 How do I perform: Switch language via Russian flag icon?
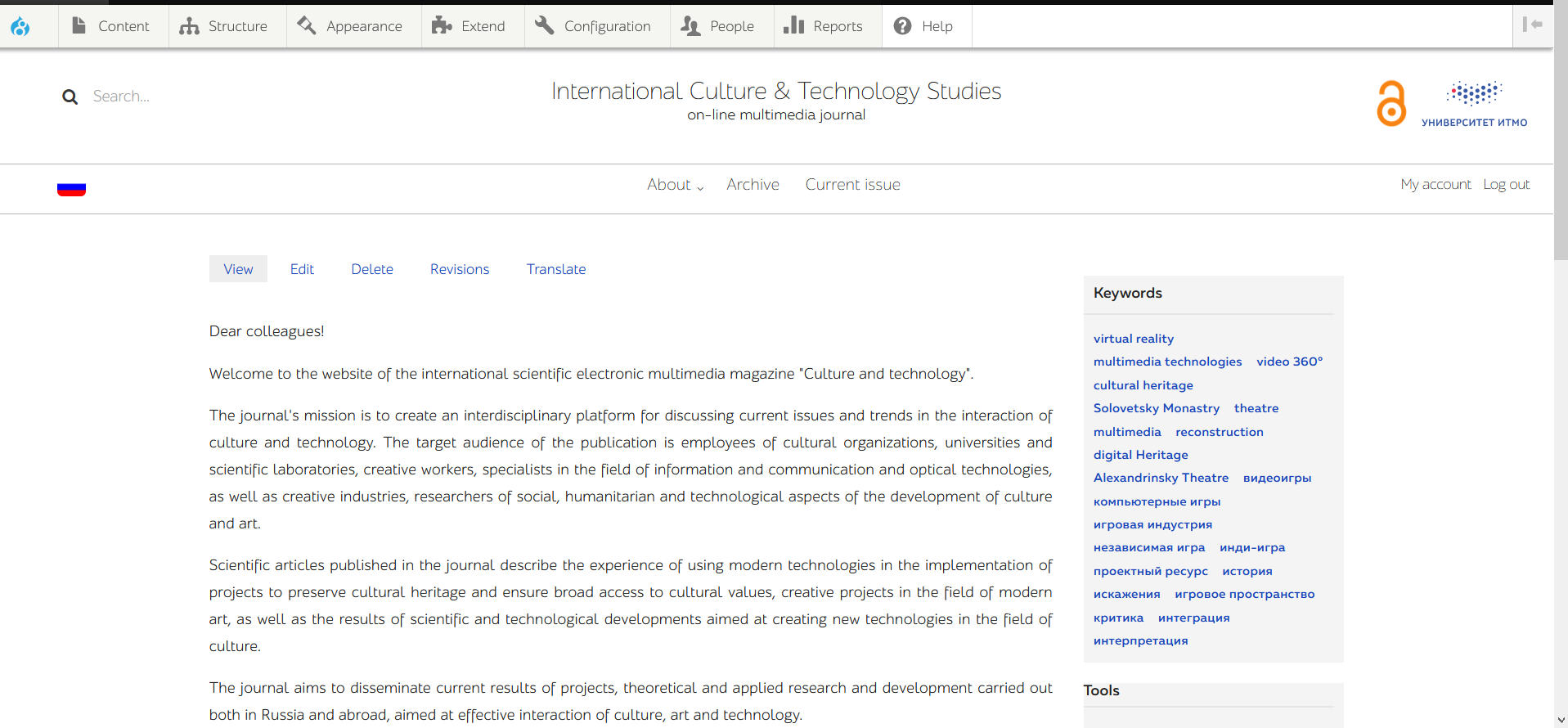coord(71,189)
